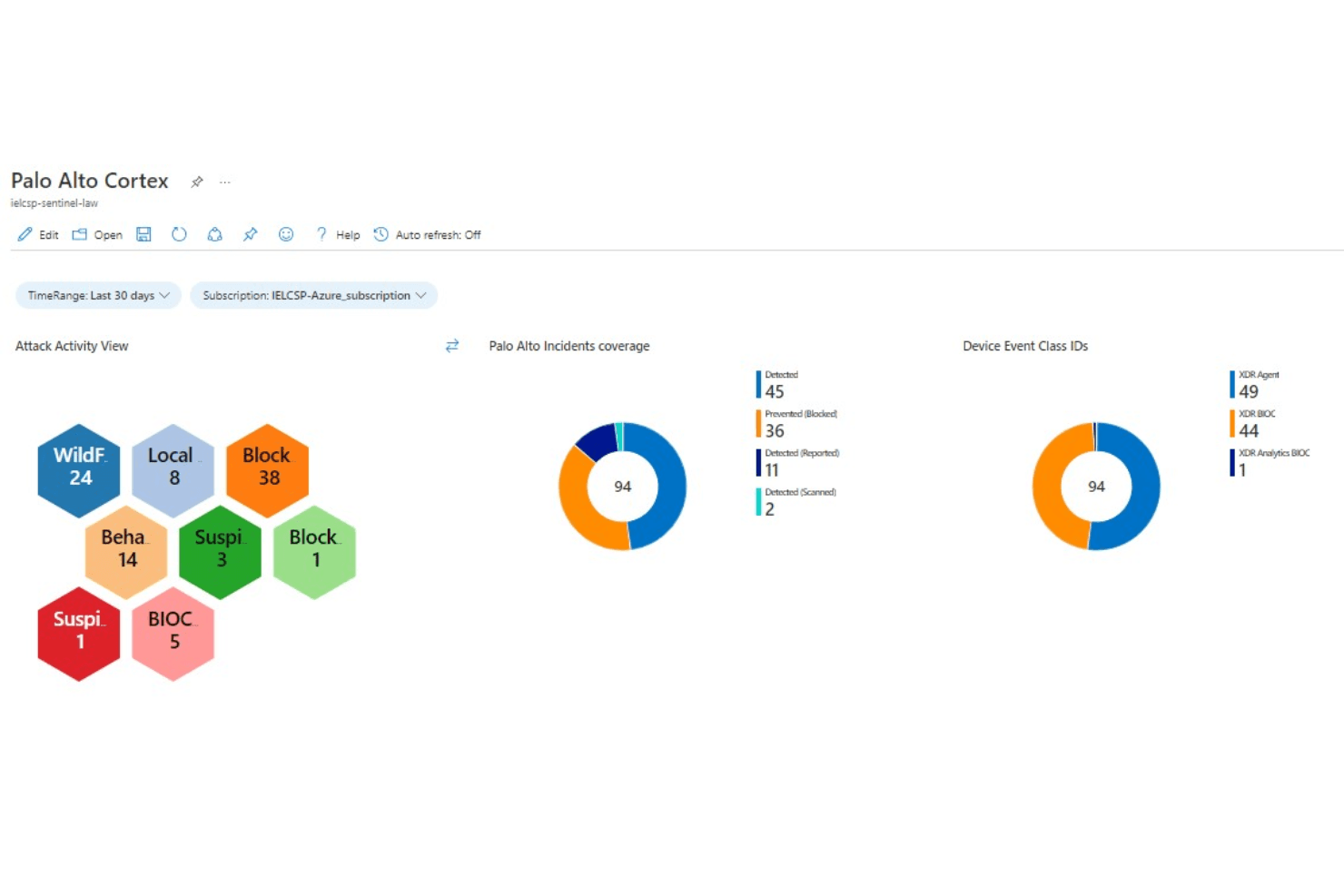Viewport: 1344px width, 896px height.
Task: Click the dark navy segment of the Incidents donut
Action: tap(598, 439)
